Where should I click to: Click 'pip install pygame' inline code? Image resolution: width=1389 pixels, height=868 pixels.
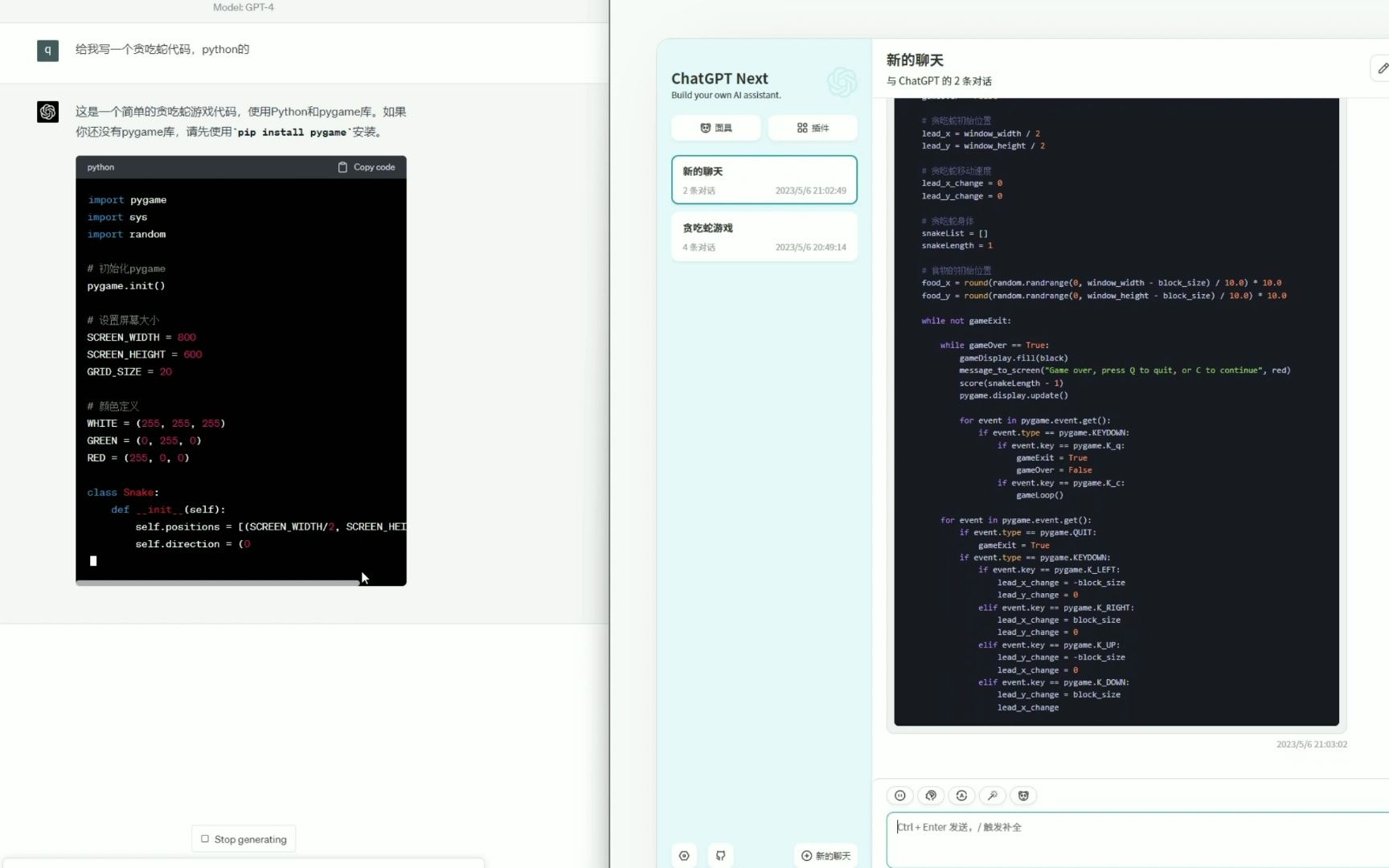point(292,132)
